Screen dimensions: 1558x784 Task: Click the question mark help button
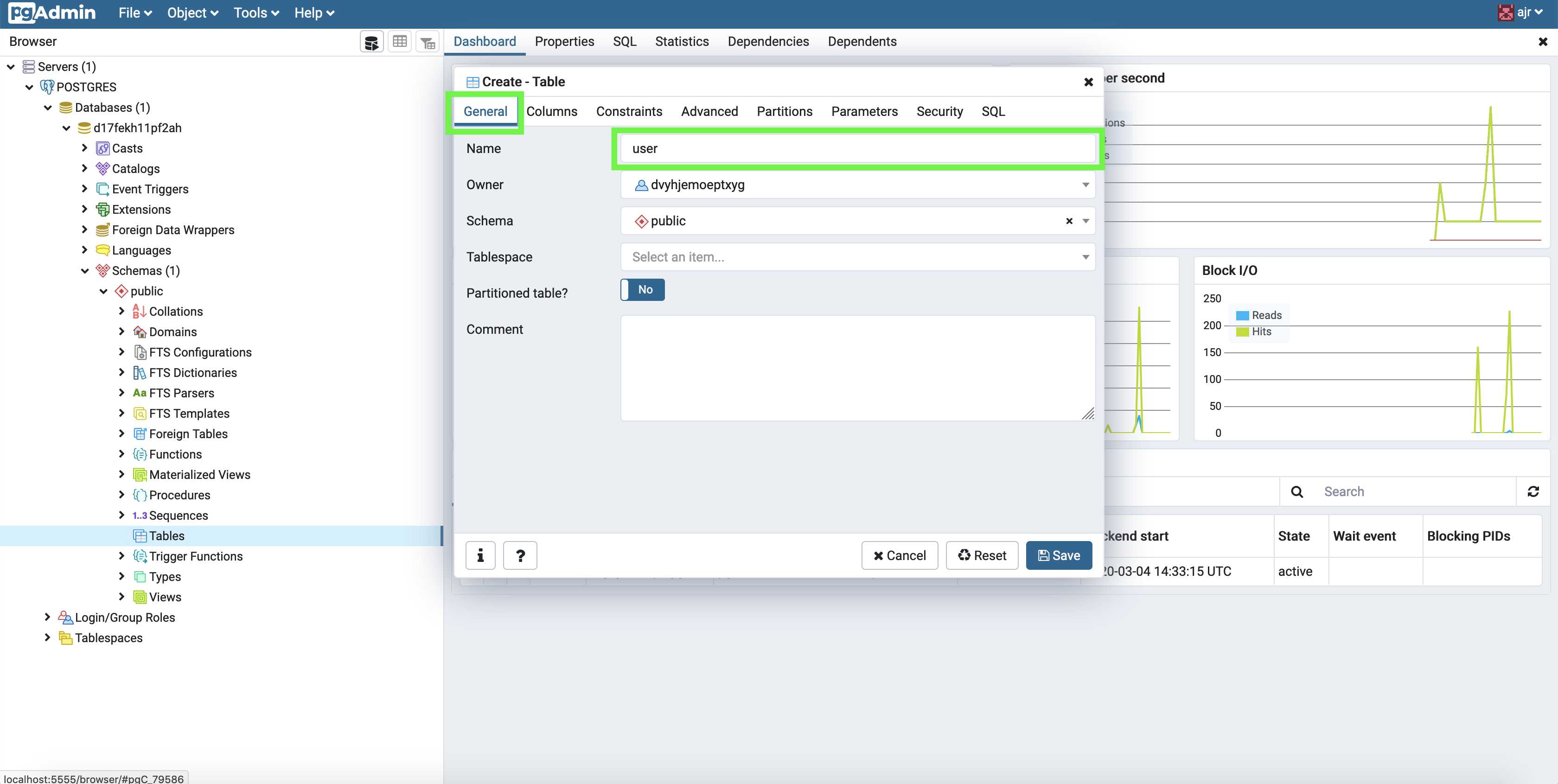[x=520, y=555]
